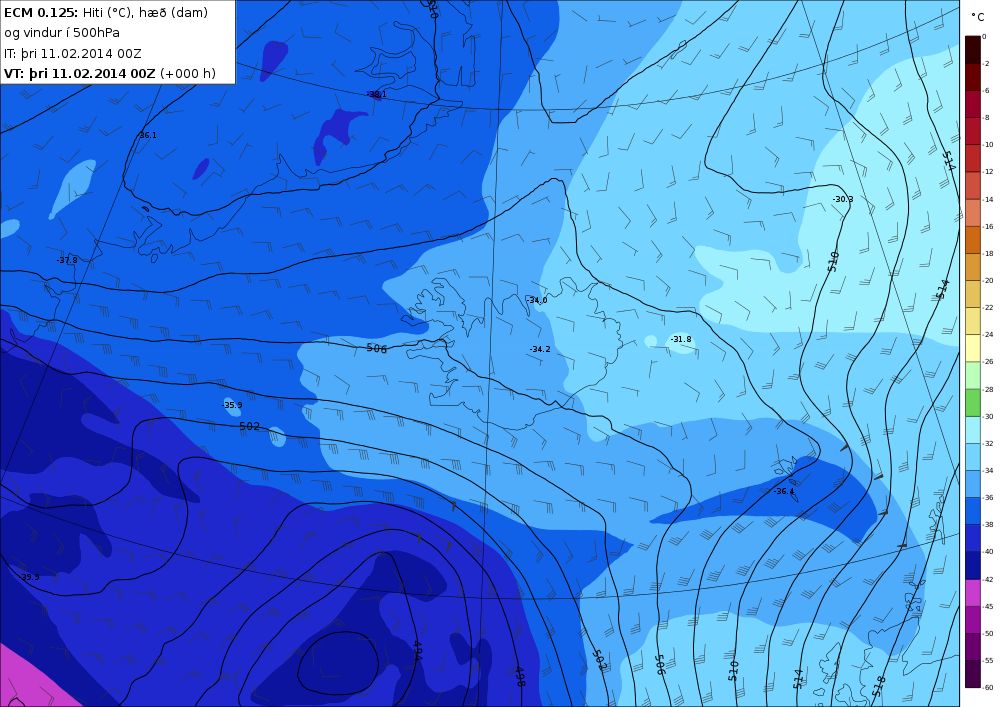Click the 'IT: þri 11.02.2014 00Z' line

coord(73,54)
